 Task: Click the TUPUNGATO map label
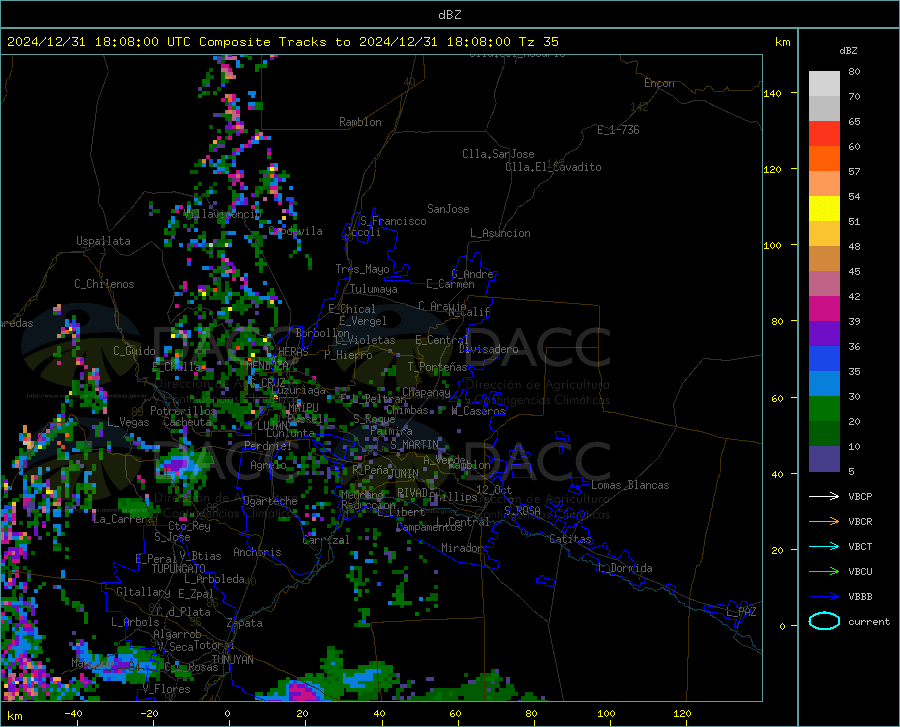pos(179,569)
